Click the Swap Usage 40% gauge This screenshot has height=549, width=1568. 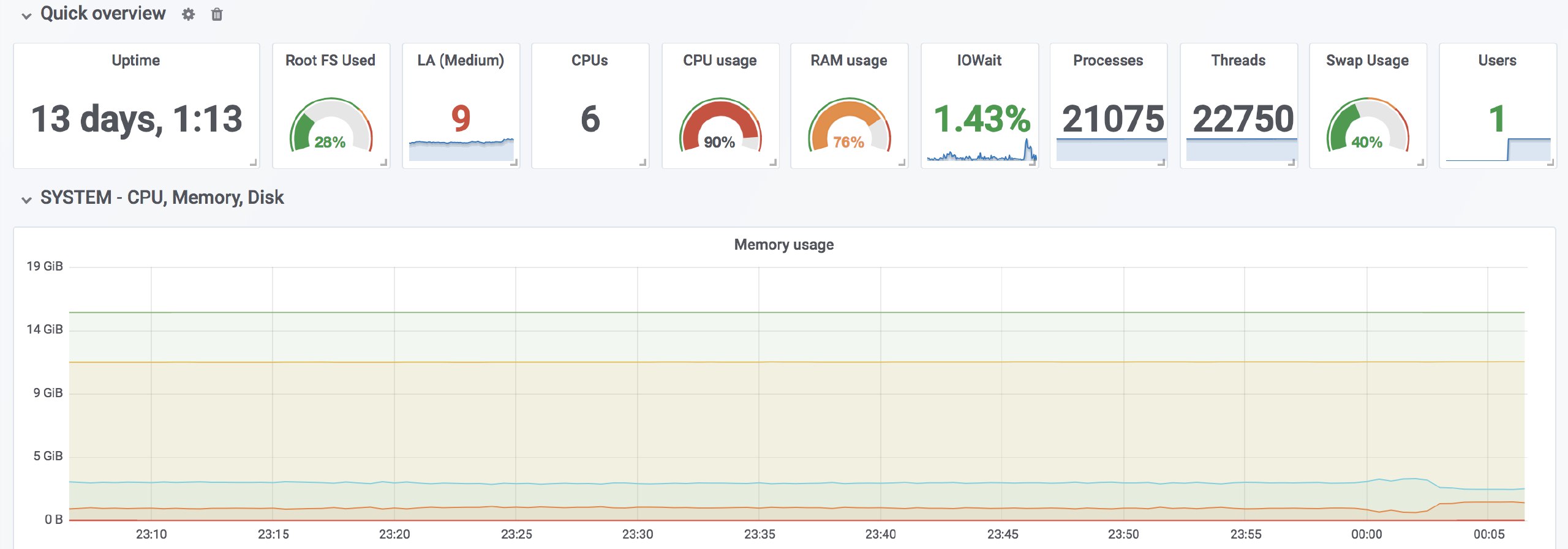(x=1368, y=125)
